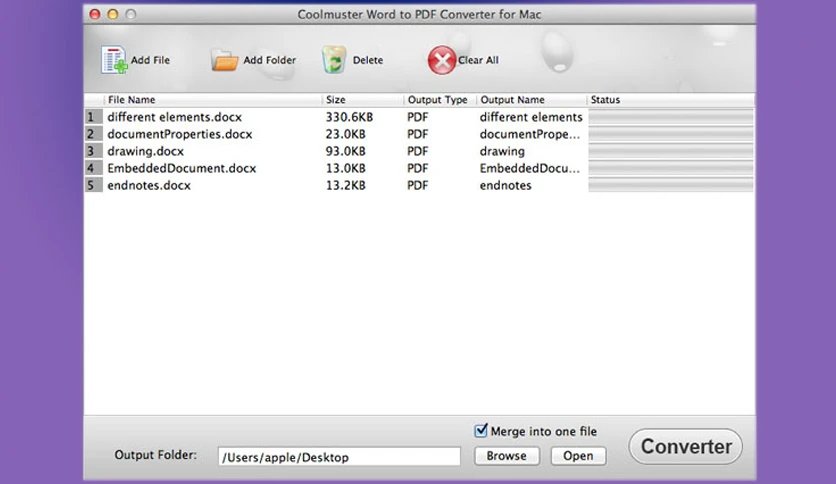Click the Delete recycle bin icon

pyautogui.click(x=334, y=60)
